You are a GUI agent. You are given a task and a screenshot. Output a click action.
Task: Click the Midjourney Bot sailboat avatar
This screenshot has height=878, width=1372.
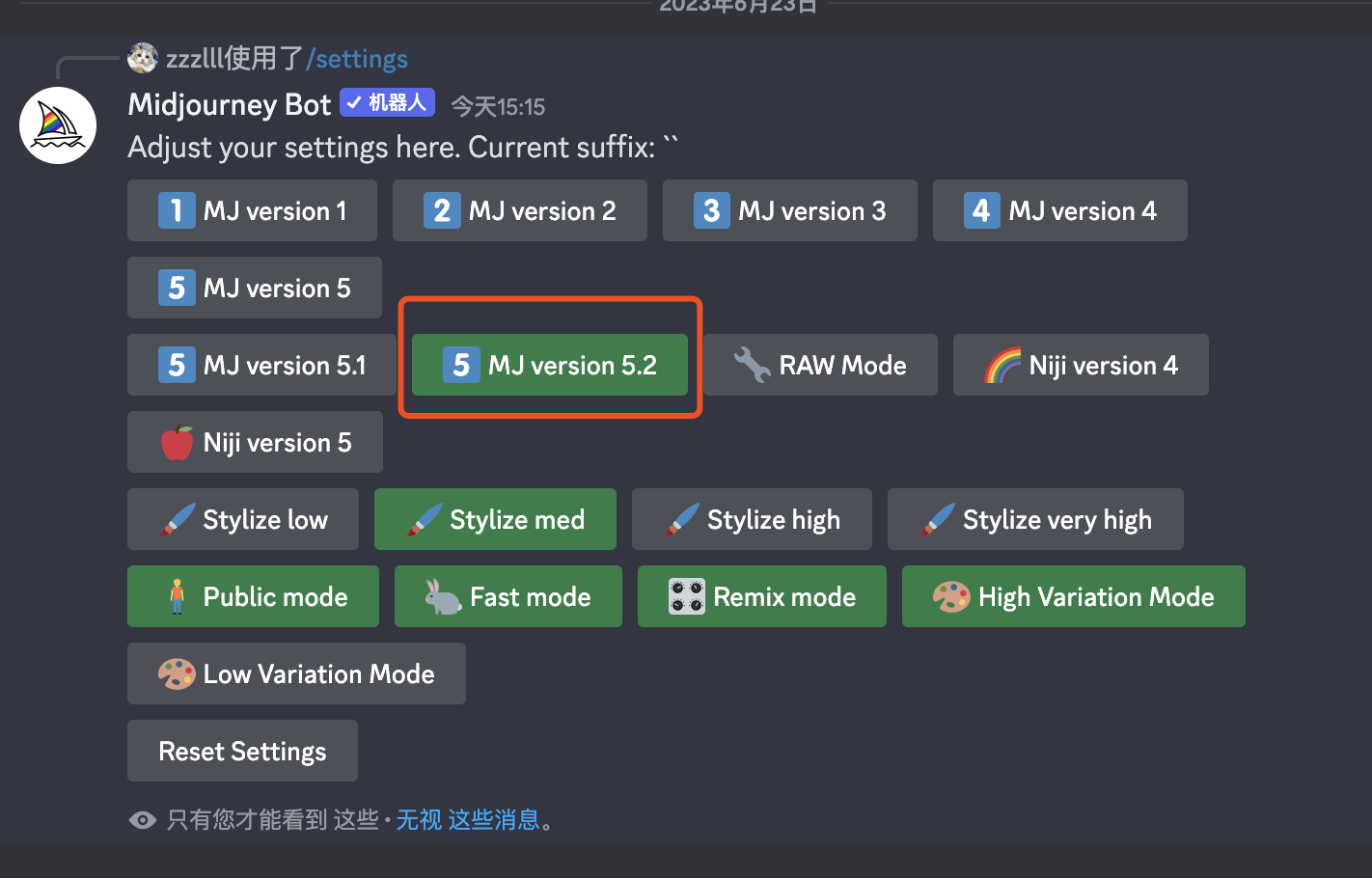click(58, 125)
